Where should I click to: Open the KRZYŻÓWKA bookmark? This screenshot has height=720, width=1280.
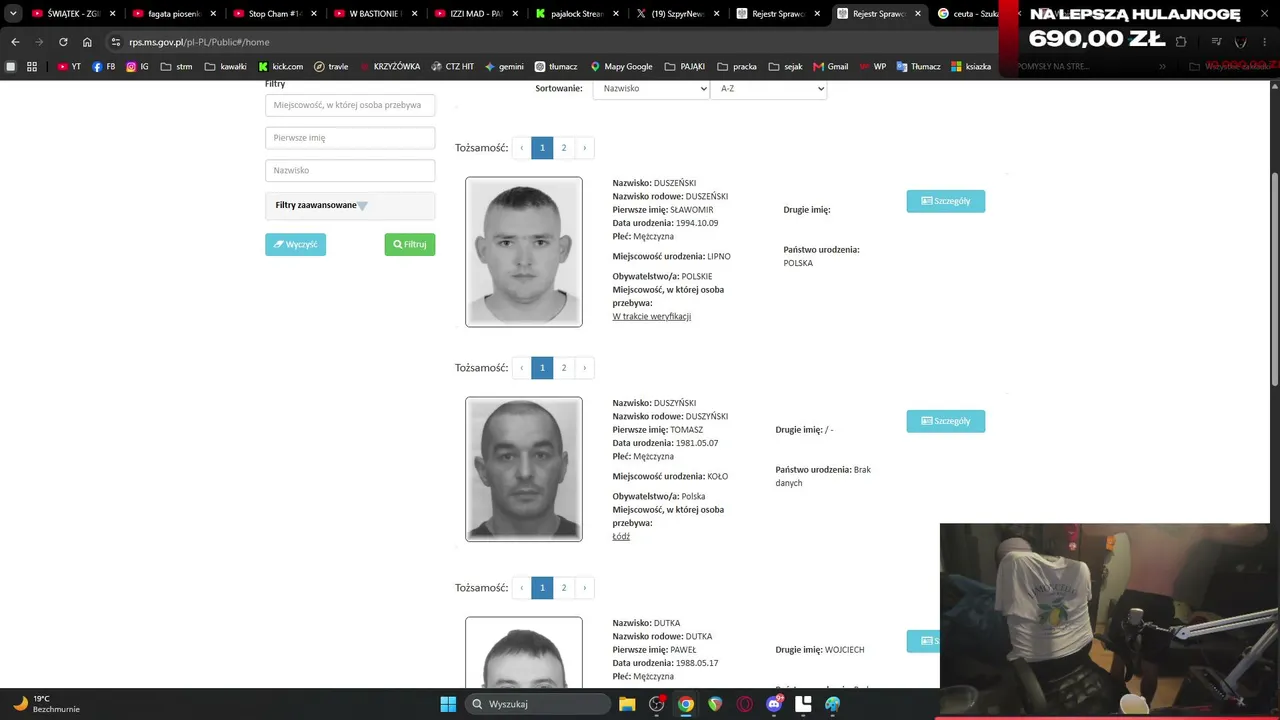(390, 66)
